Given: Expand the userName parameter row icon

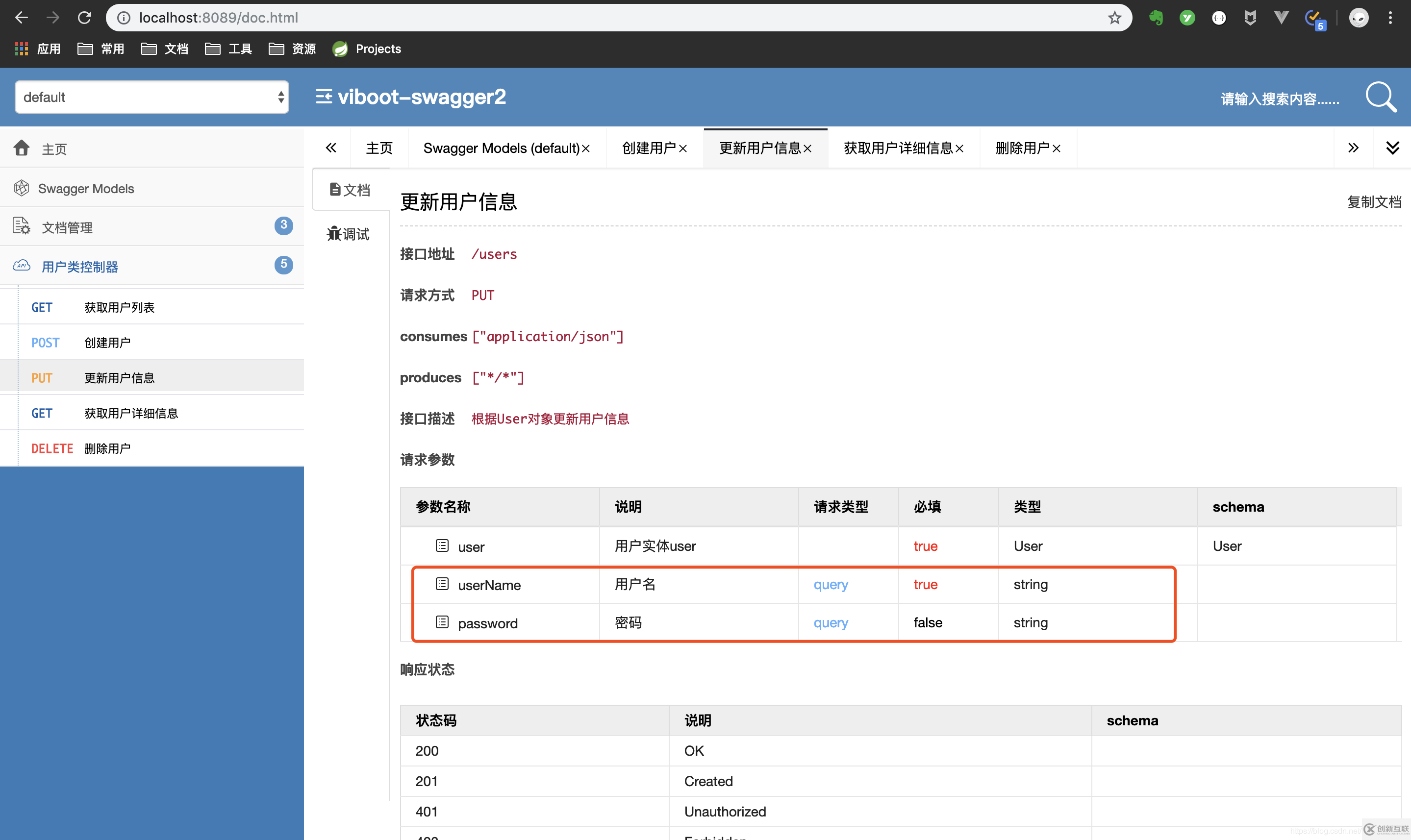Looking at the screenshot, I should tap(442, 584).
